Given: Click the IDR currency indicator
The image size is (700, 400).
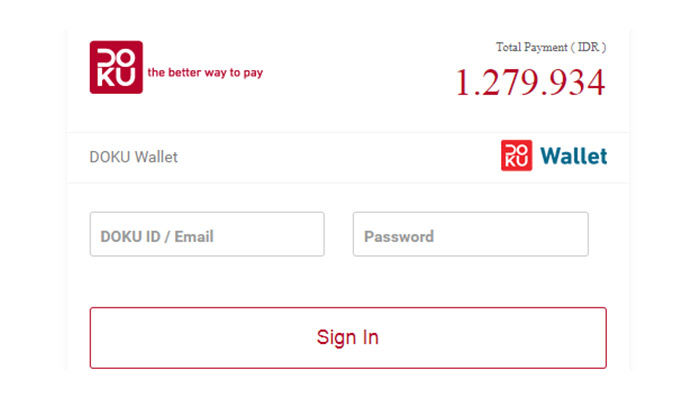Looking at the screenshot, I should [x=588, y=47].
